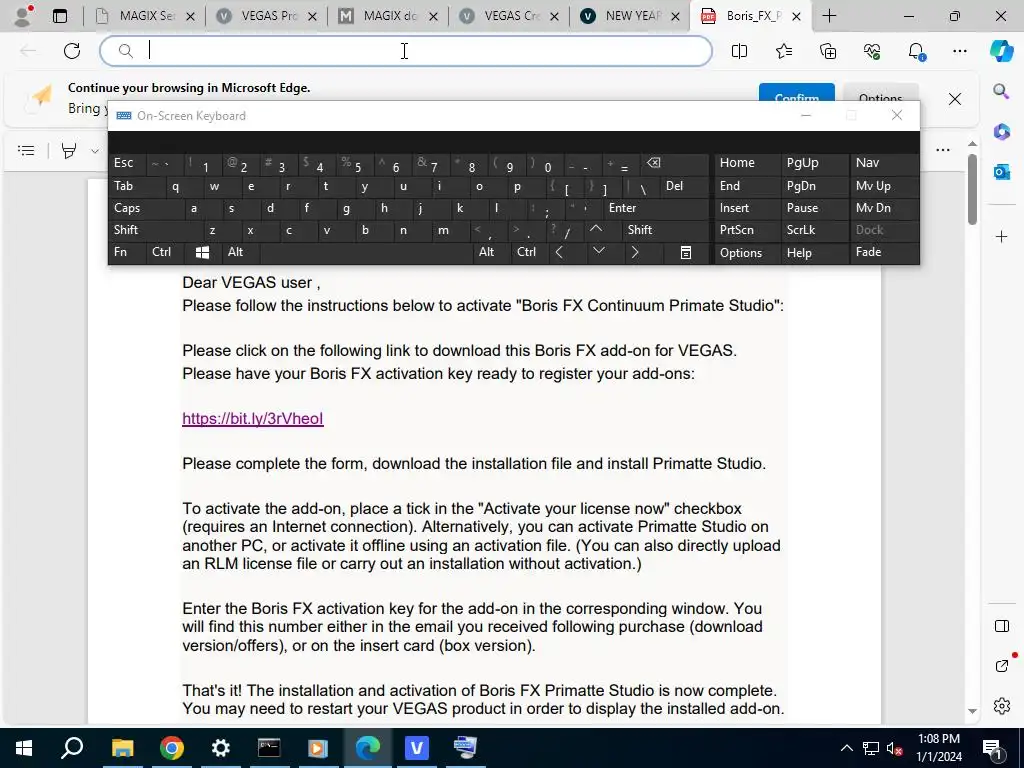This screenshot has height=768, width=1024.
Task: Click PgDn key on On-Screen Keyboard
Action: (x=814, y=185)
